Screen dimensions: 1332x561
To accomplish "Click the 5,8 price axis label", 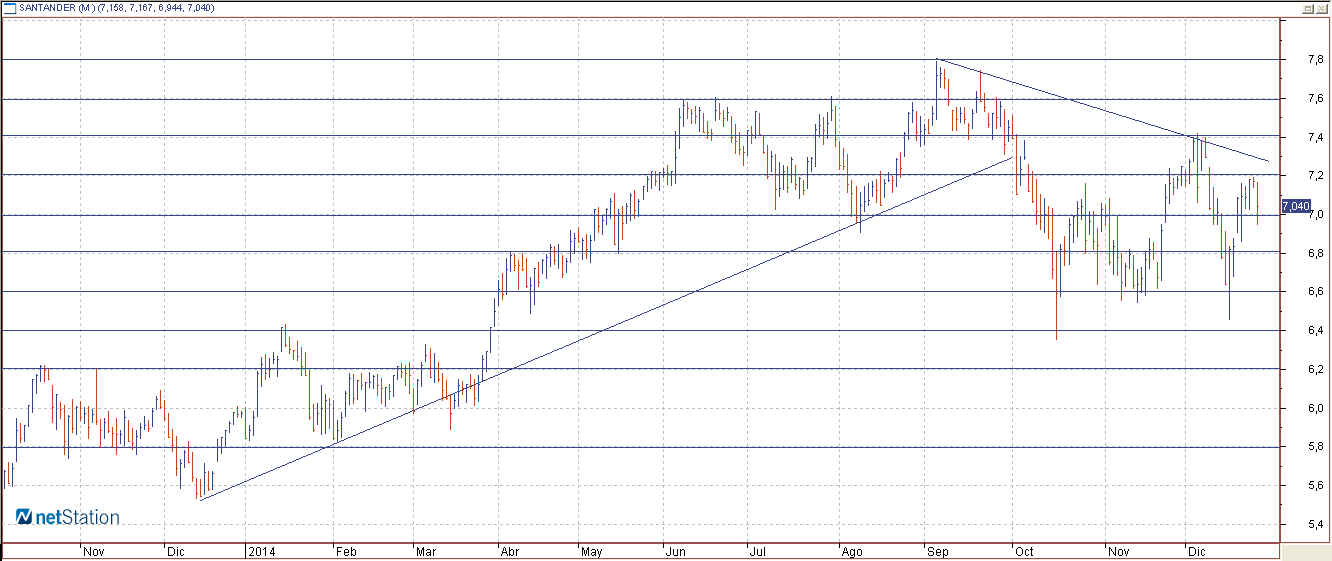I will [x=1316, y=446].
